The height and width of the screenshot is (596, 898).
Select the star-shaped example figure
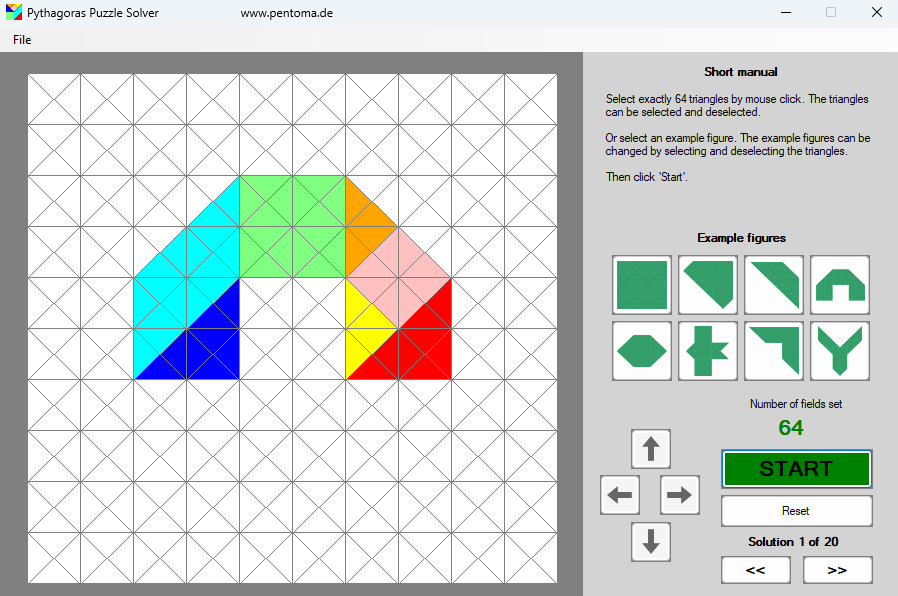(707, 351)
